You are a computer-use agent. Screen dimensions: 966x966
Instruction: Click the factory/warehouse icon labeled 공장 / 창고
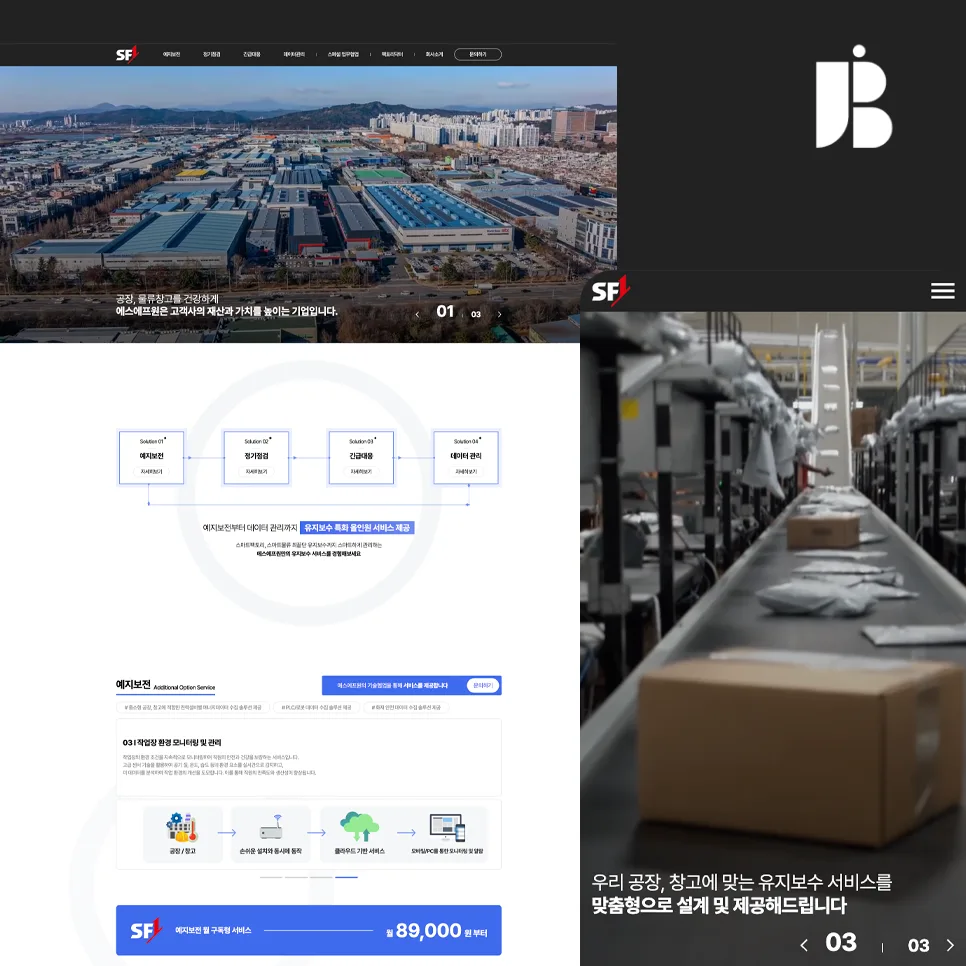click(x=182, y=827)
